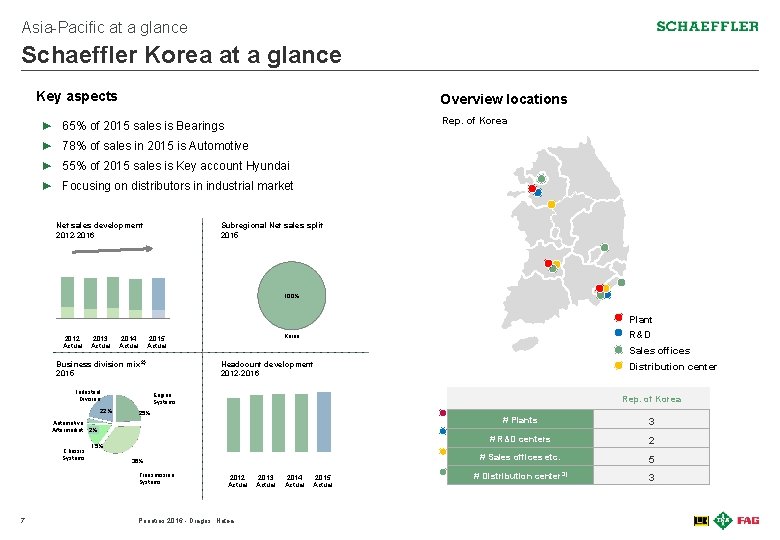The width and height of the screenshot is (780, 540).
Task: Click the green dot left of Distribution center row
Action: (x=443, y=471)
